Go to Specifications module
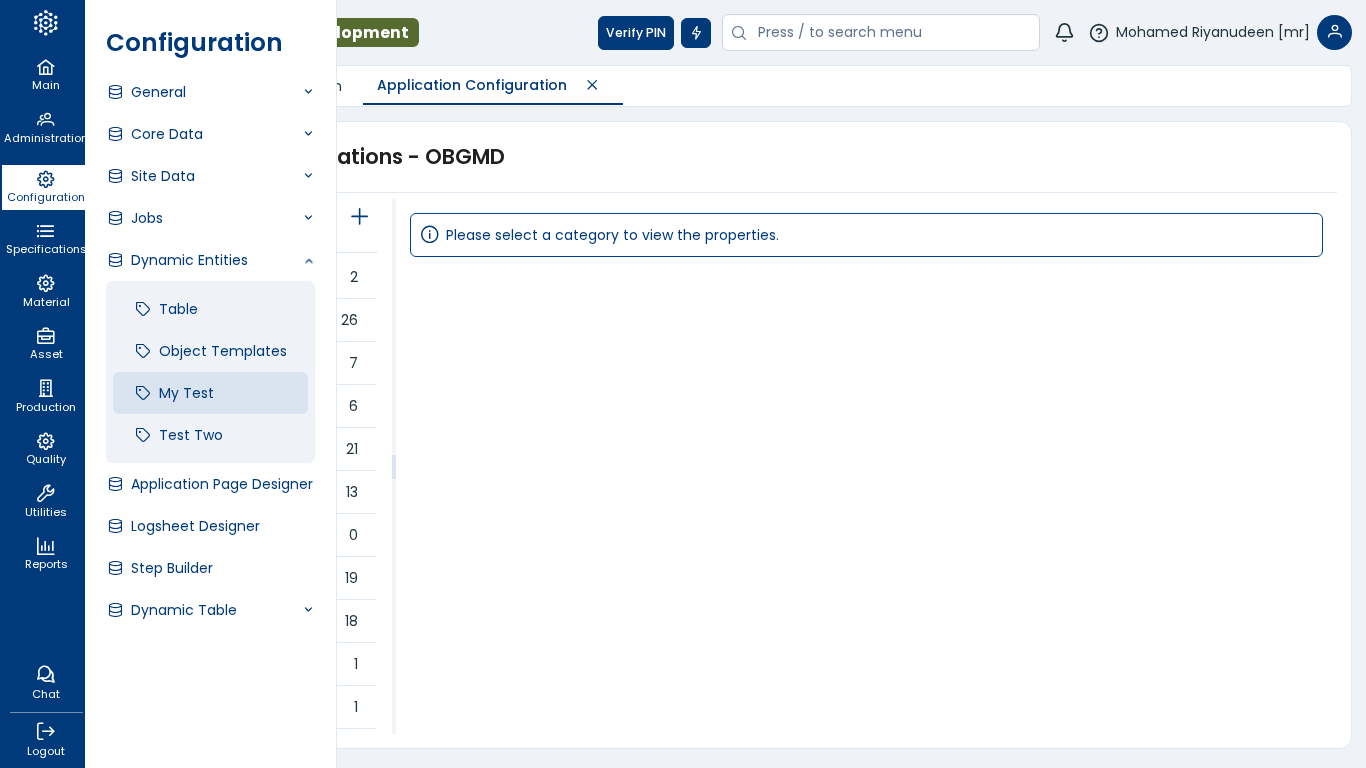Image resolution: width=1366 pixels, height=768 pixels. coord(45,239)
